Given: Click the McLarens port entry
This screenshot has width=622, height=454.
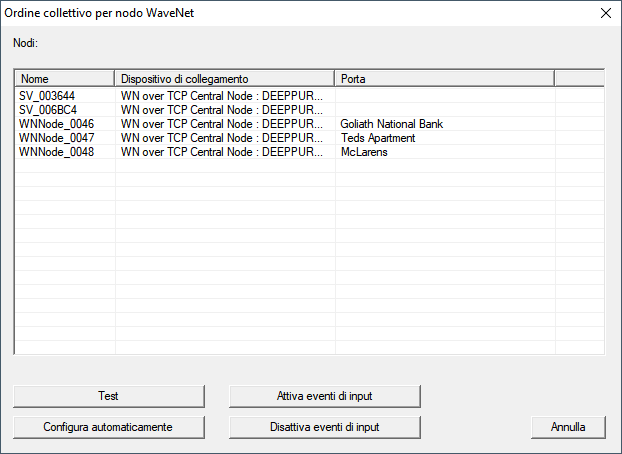Looking at the screenshot, I should coord(364,152).
